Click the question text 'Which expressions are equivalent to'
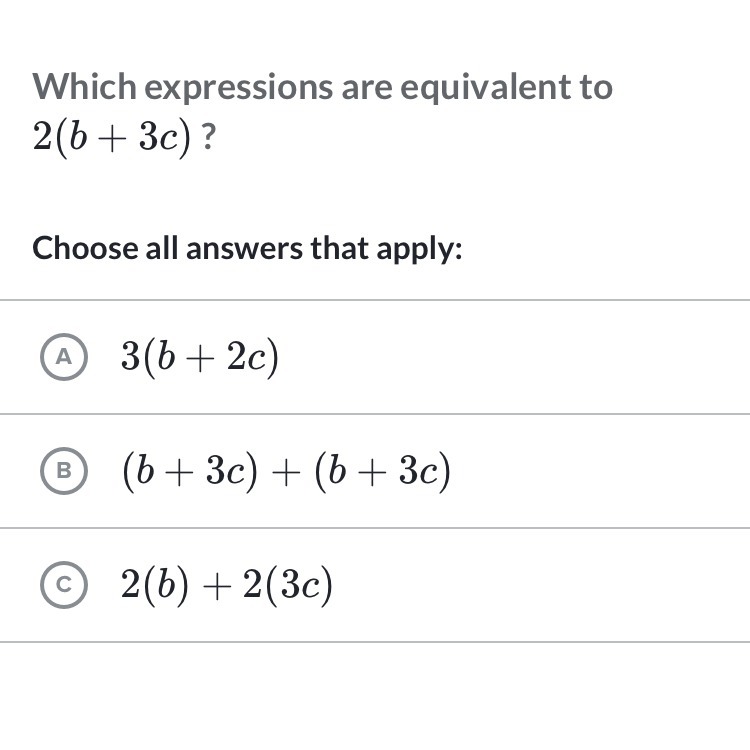The width and height of the screenshot is (750, 750). [x=322, y=87]
